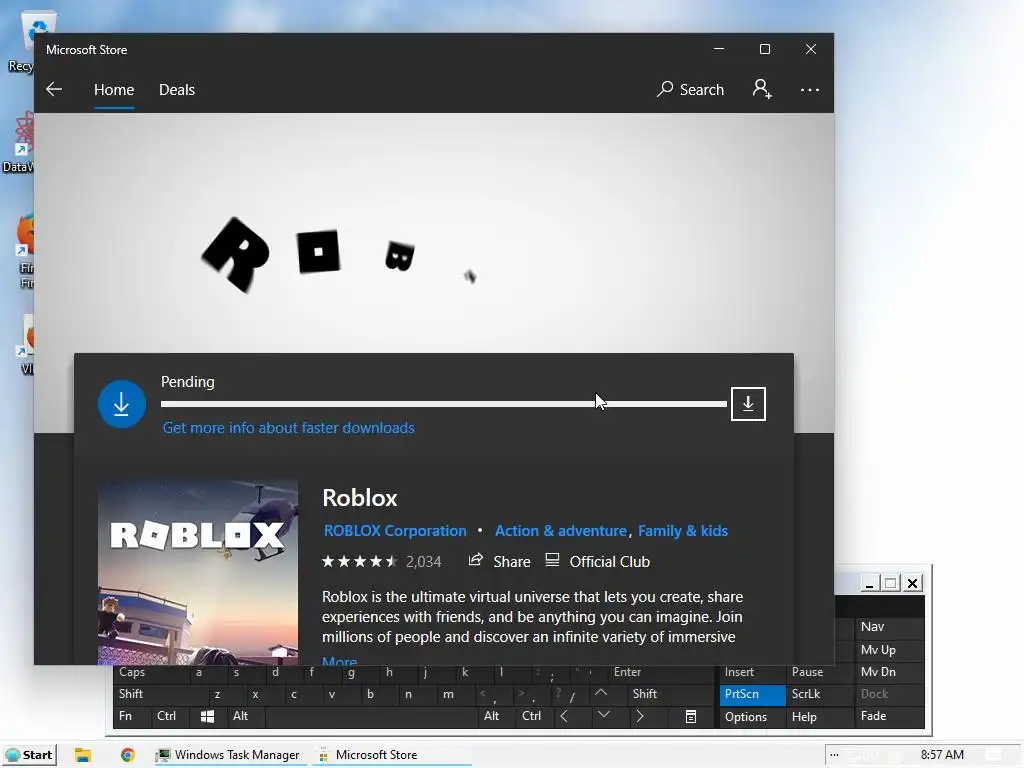Open Options on the on-screen keyboard
This screenshot has height=768, width=1024.
click(752, 717)
